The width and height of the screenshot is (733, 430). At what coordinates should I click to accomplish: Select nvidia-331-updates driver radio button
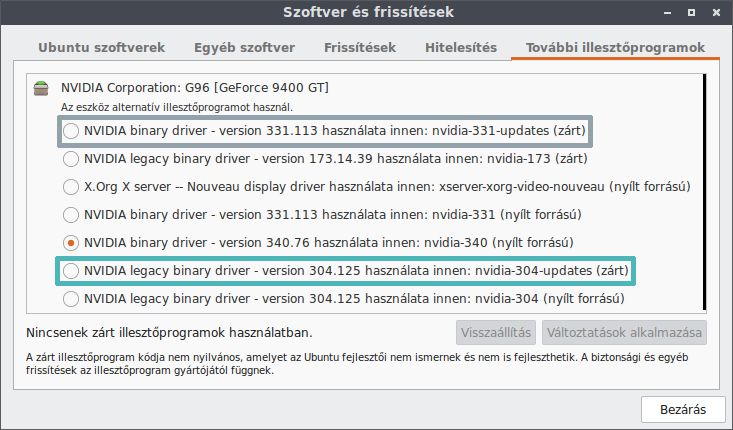(x=71, y=131)
